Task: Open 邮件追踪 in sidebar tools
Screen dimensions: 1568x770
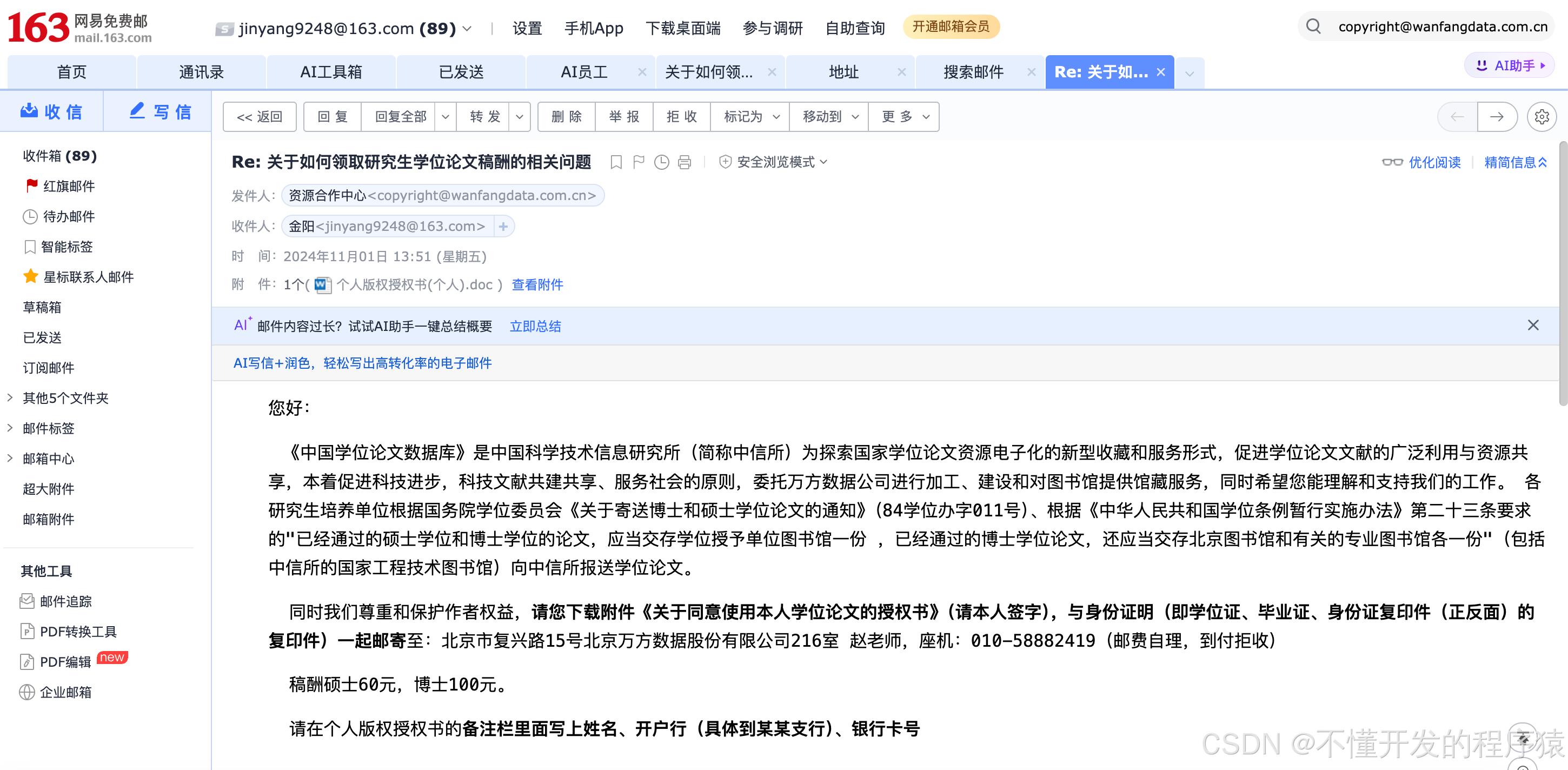Action: 65,601
